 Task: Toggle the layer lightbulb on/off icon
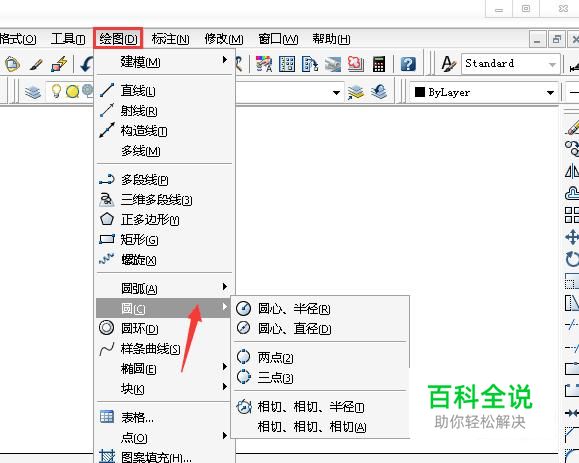(56, 91)
